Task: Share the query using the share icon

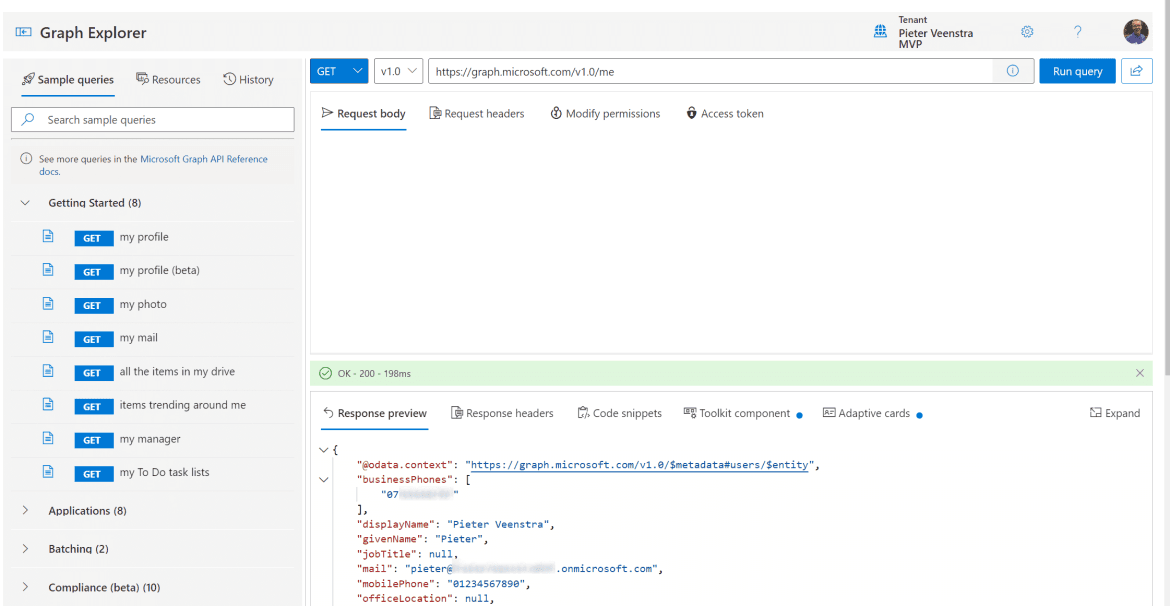Action: click(1136, 71)
